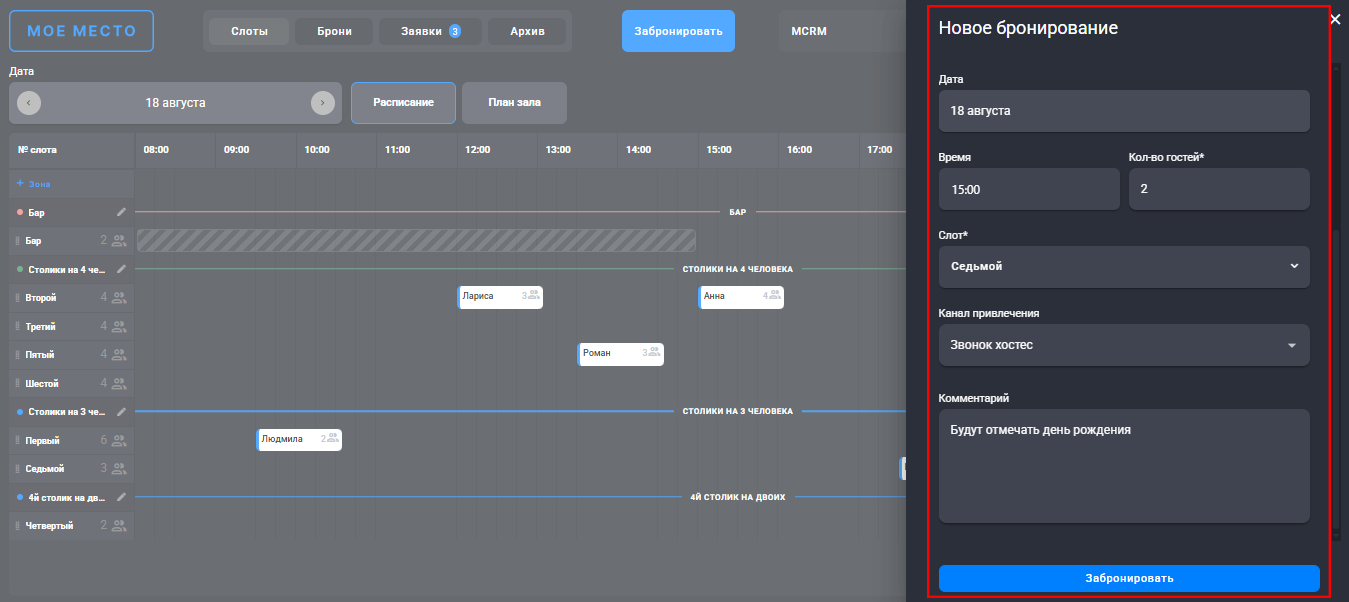Screen dimensions: 1349x602
Task: Click the 12:00 column header
Action: pos(478,150)
